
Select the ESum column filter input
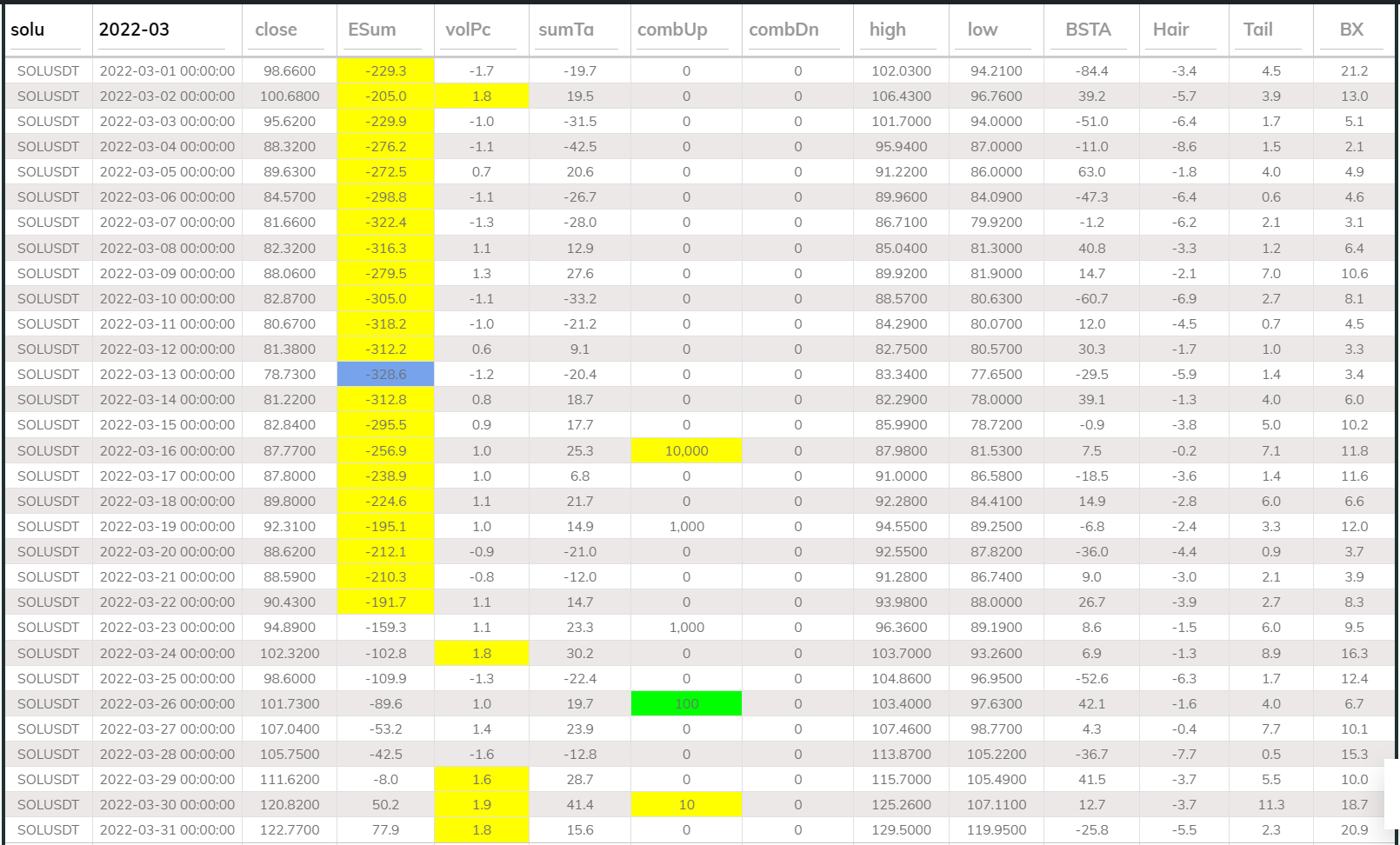pyautogui.click(x=384, y=30)
